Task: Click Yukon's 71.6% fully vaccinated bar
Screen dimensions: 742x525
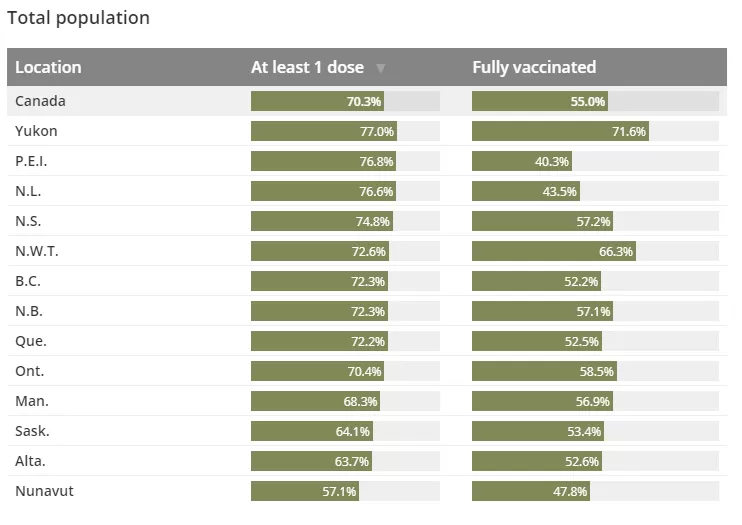Action: 560,131
